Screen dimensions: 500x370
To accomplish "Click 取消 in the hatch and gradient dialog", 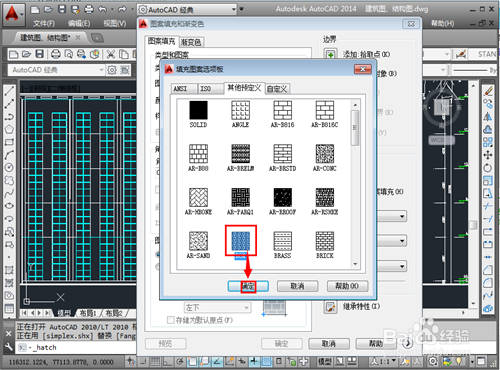I will pos(329,343).
